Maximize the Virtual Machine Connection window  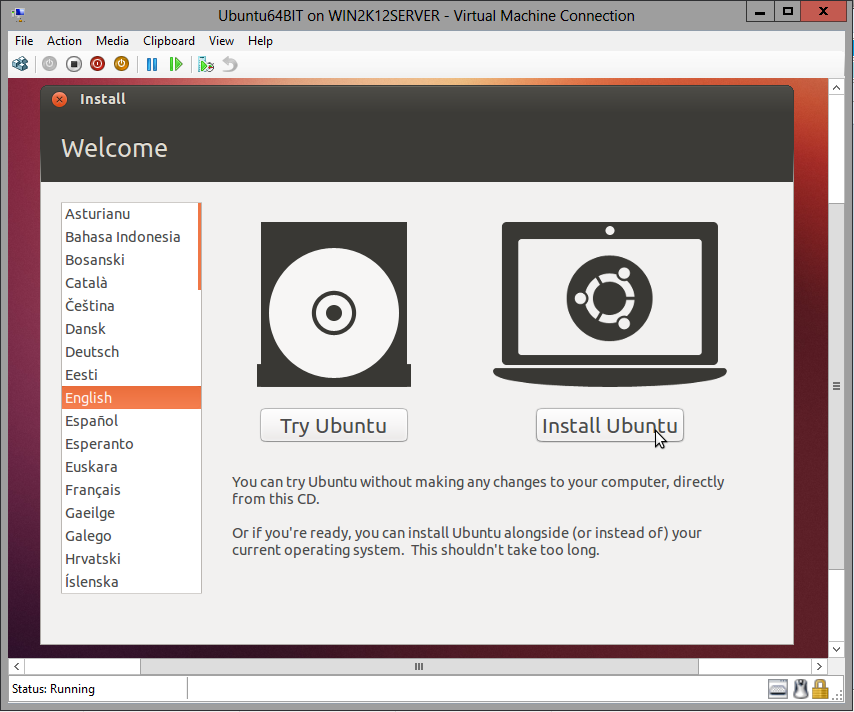[788, 11]
